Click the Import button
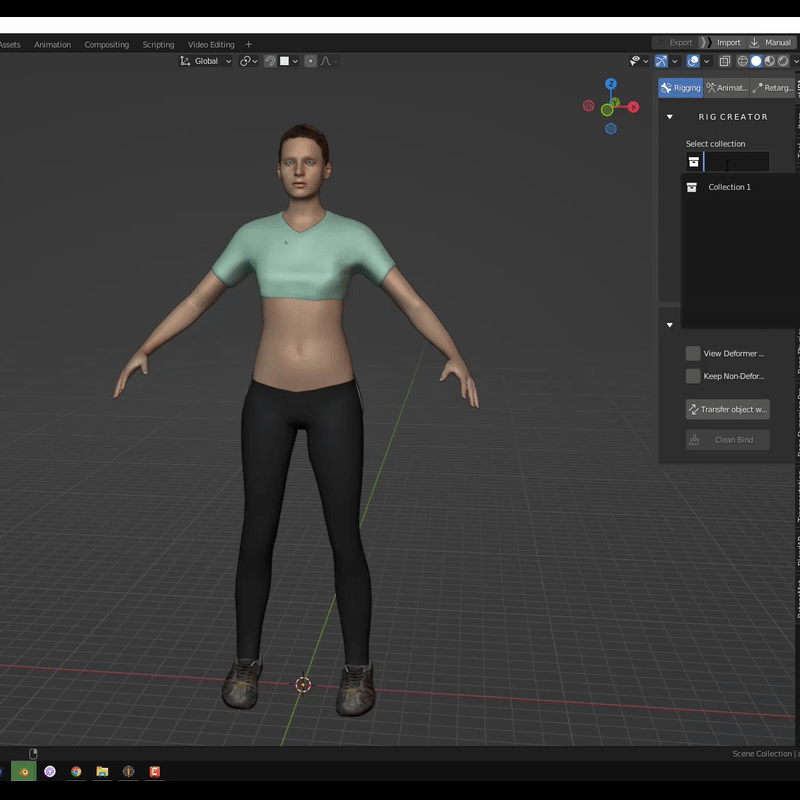The image size is (800, 800). [x=728, y=43]
